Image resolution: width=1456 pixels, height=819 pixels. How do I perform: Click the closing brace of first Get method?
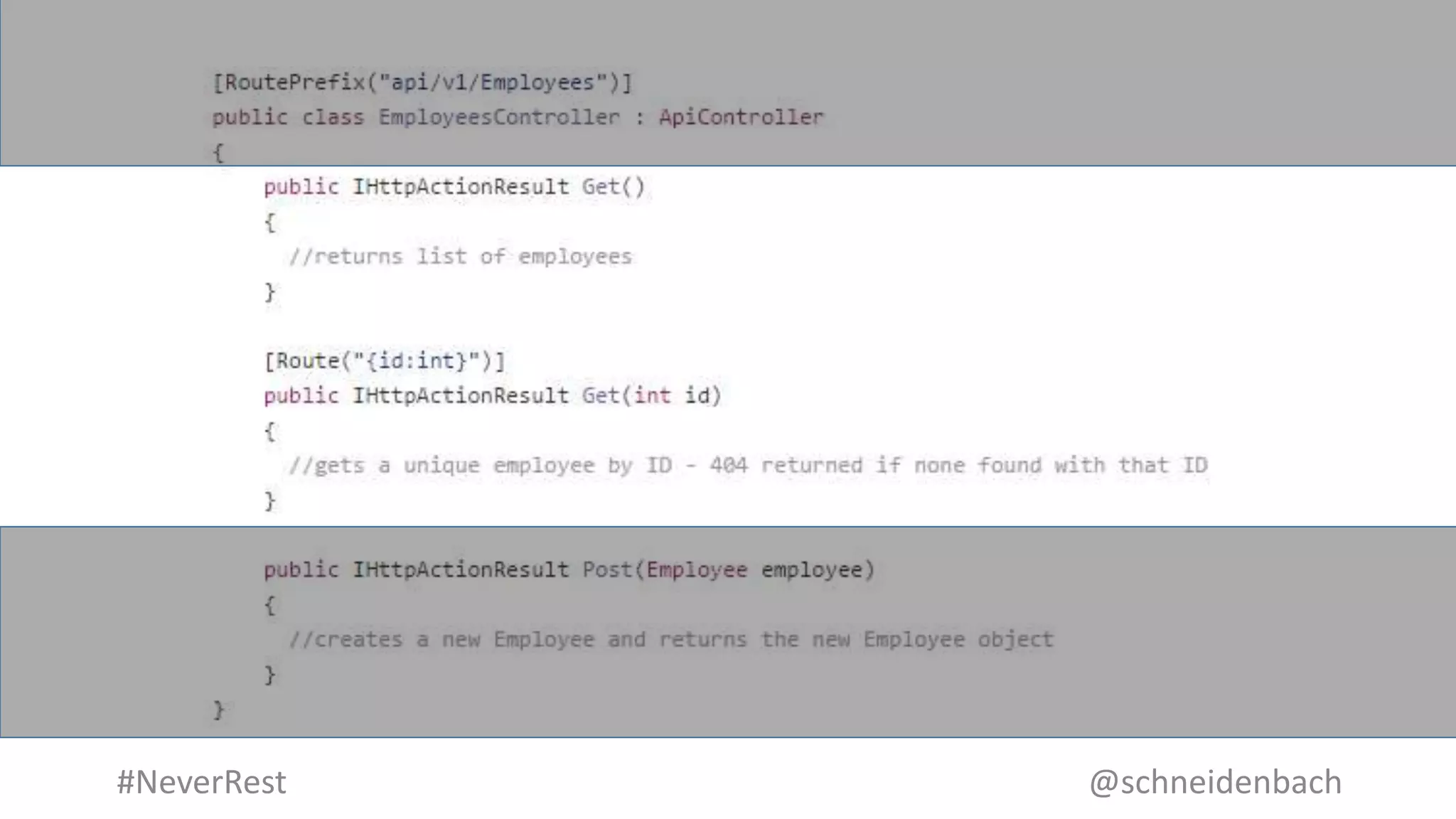click(270, 291)
